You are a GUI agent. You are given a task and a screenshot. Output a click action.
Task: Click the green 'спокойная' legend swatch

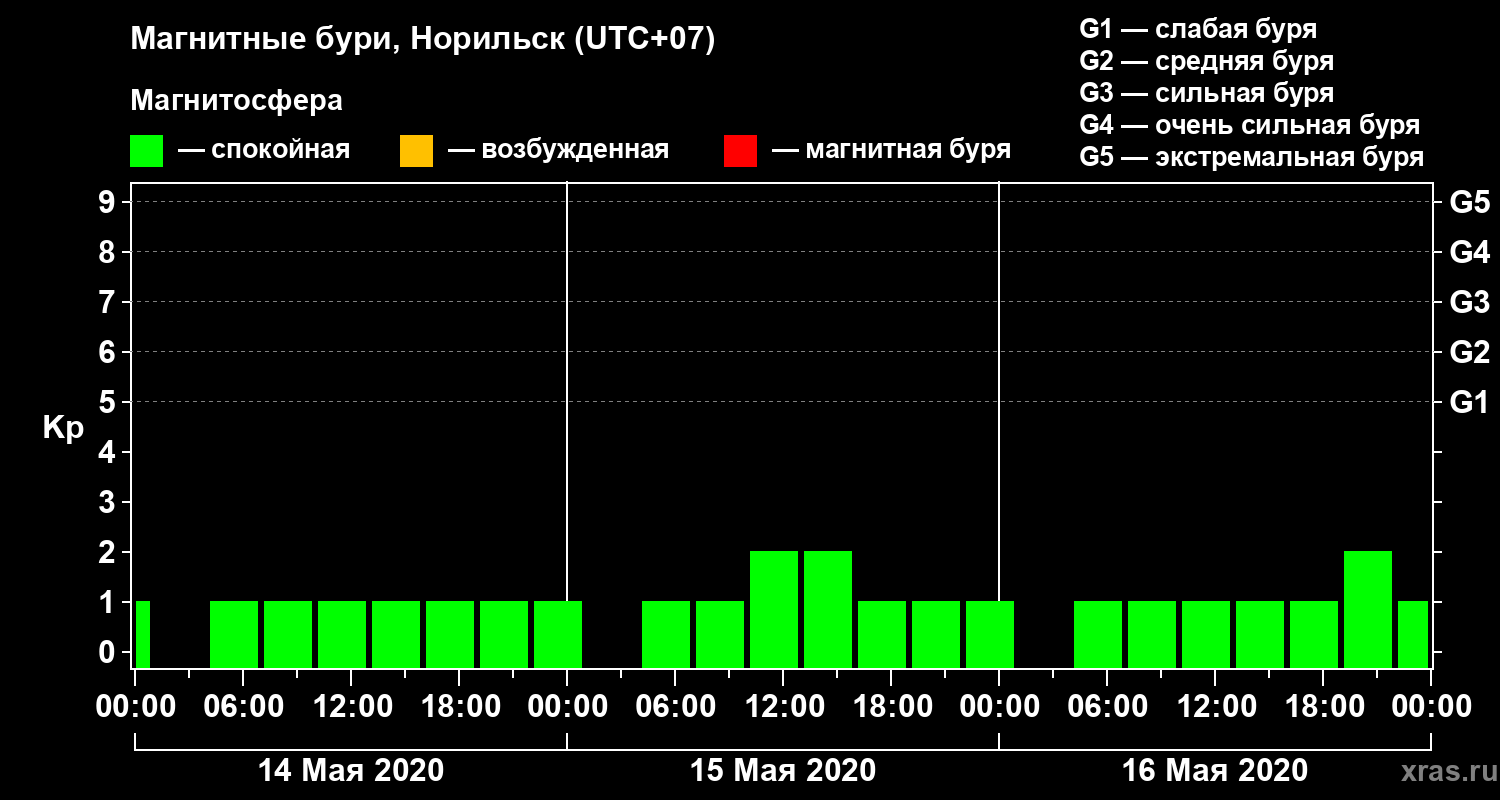[147, 151]
